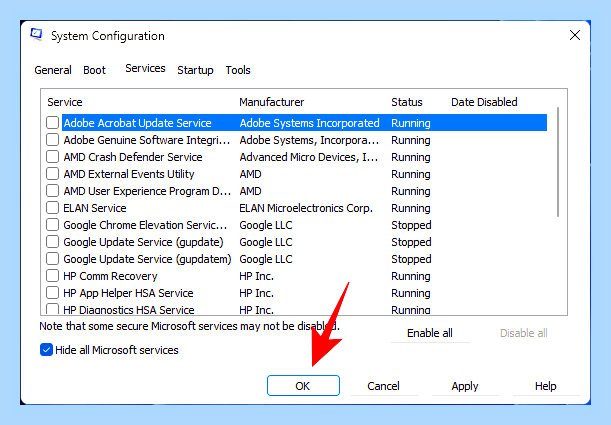Click Running status of HP Comm Recovery
611x425 pixels.
pos(411,276)
